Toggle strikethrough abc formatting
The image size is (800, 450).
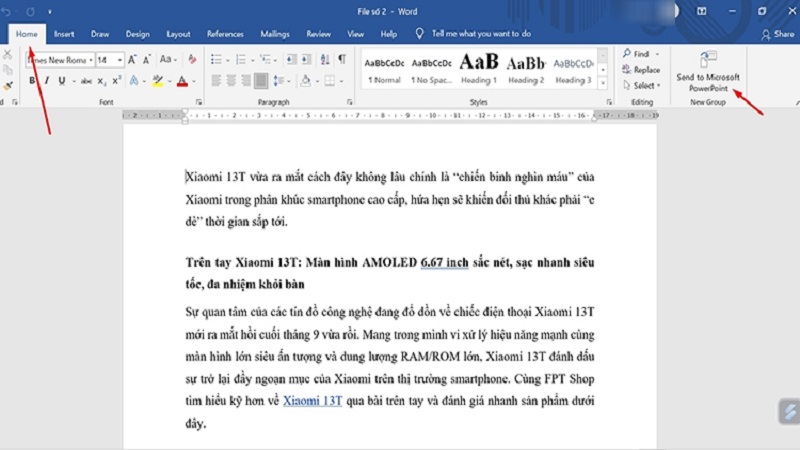click(86, 81)
